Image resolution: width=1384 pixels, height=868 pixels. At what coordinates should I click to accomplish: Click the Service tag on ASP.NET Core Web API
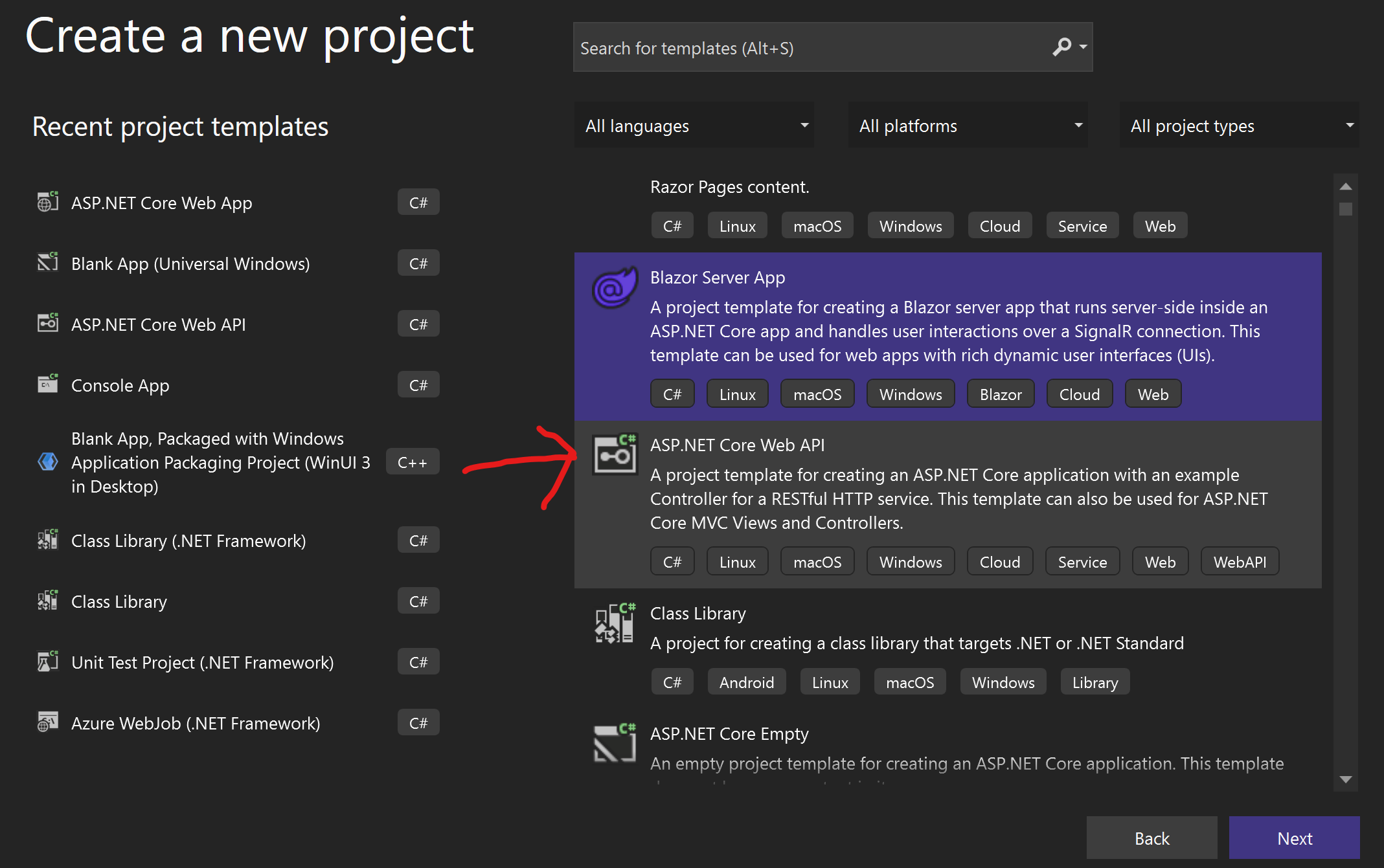[x=1082, y=561]
